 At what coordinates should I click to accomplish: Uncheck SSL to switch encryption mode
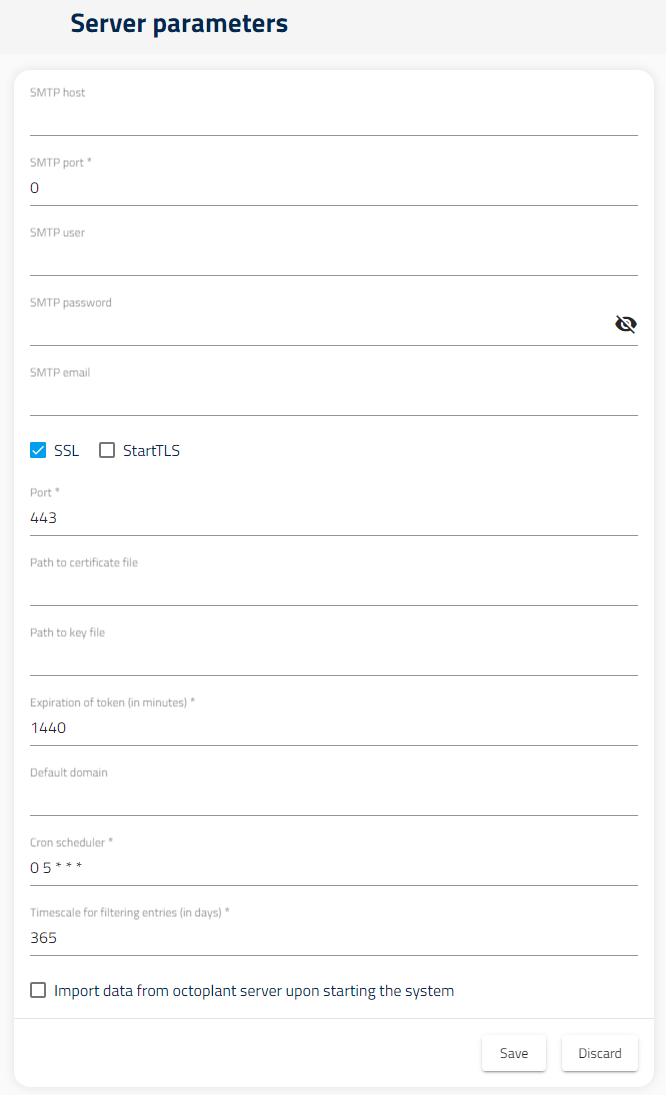[38, 450]
